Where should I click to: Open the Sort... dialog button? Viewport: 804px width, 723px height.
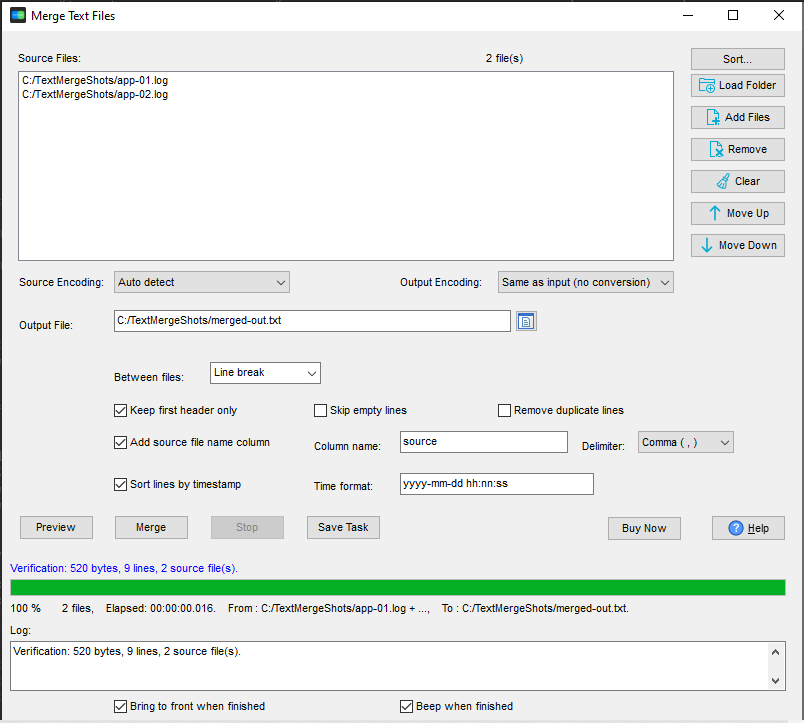tap(737, 59)
